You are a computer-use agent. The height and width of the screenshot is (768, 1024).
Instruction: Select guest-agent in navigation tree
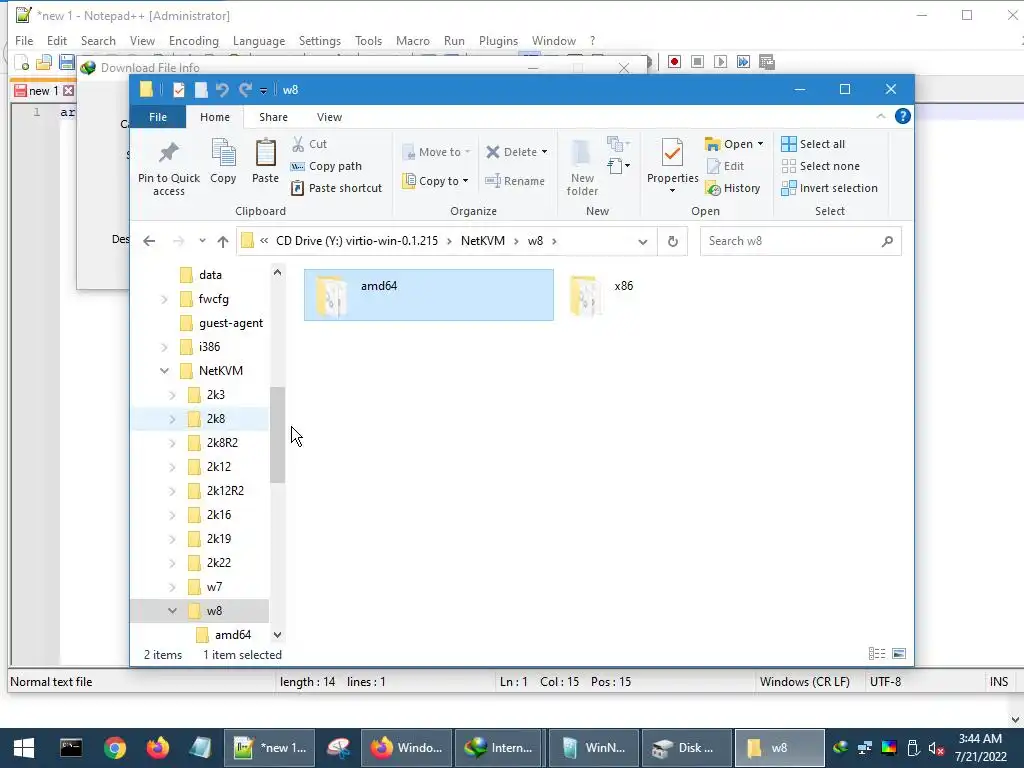pos(231,323)
